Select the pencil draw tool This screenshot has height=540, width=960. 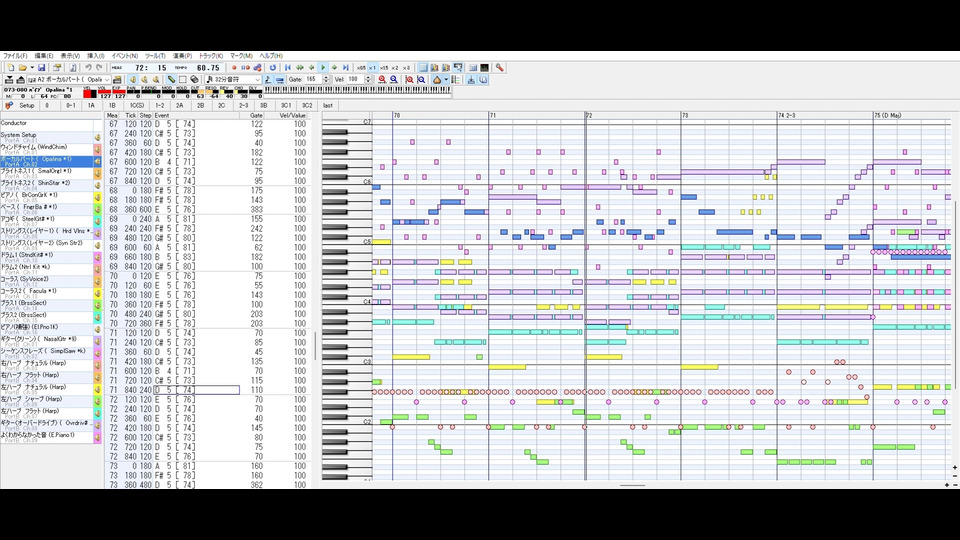(171, 80)
